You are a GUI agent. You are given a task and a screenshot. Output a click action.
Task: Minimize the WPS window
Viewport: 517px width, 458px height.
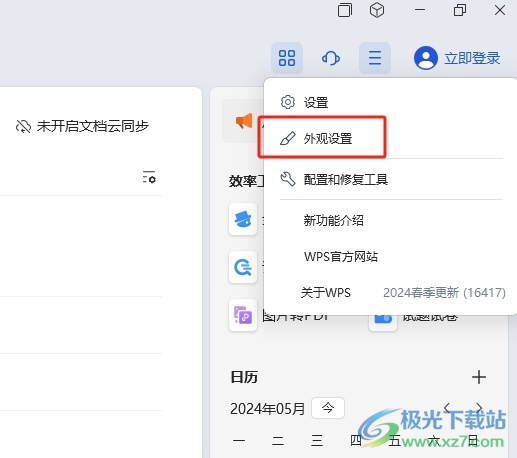click(420, 10)
